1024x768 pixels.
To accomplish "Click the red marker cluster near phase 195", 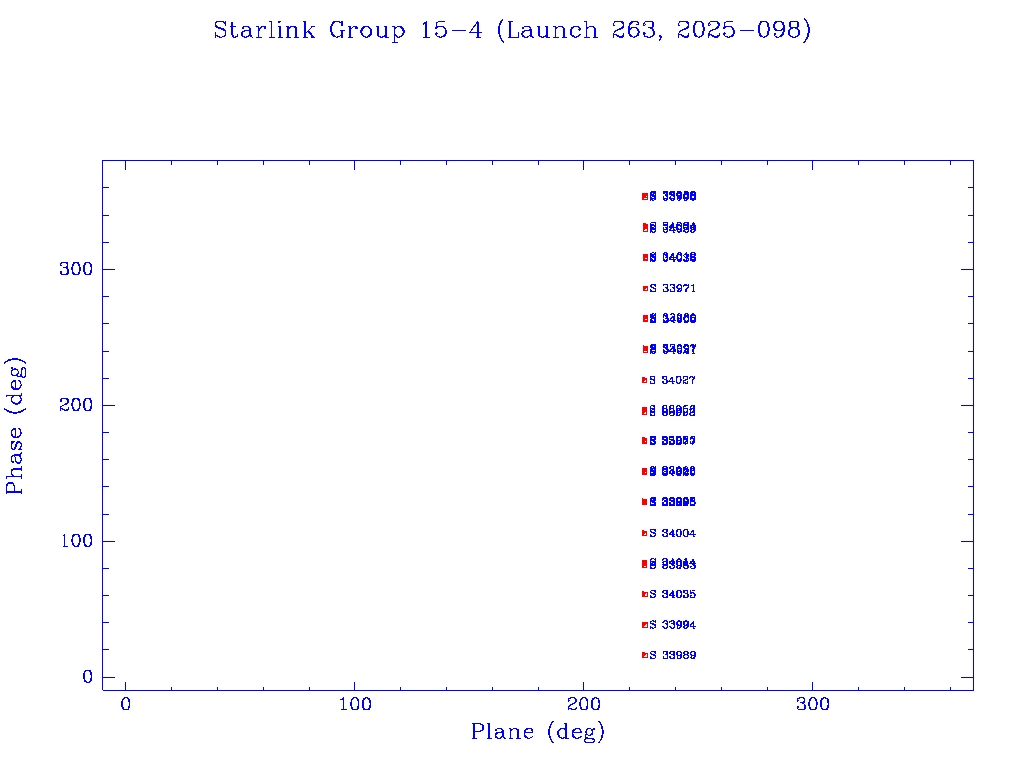I will 645,411.
